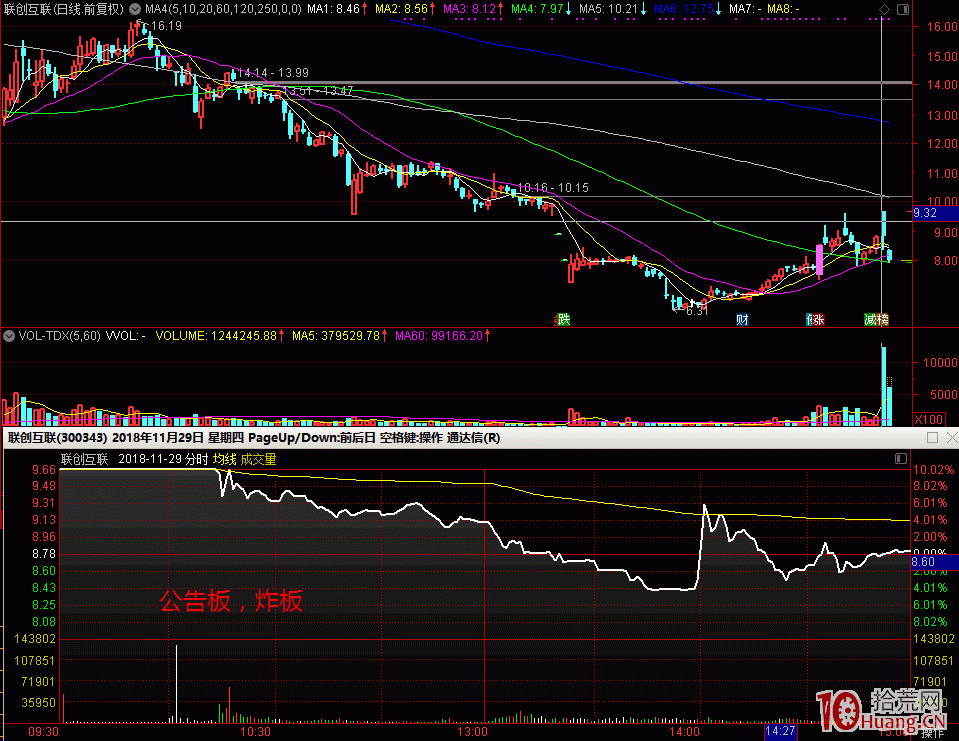The width and height of the screenshot is (959, 741).
Task: Click the 14:27 highlighted time marker
Action: click(x=780, y=733)
